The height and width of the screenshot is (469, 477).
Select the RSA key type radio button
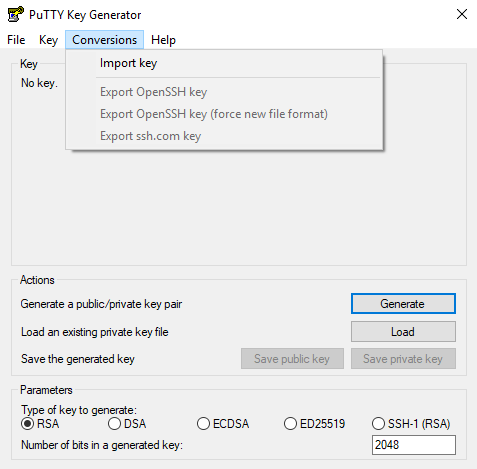[x=27, y=424]
